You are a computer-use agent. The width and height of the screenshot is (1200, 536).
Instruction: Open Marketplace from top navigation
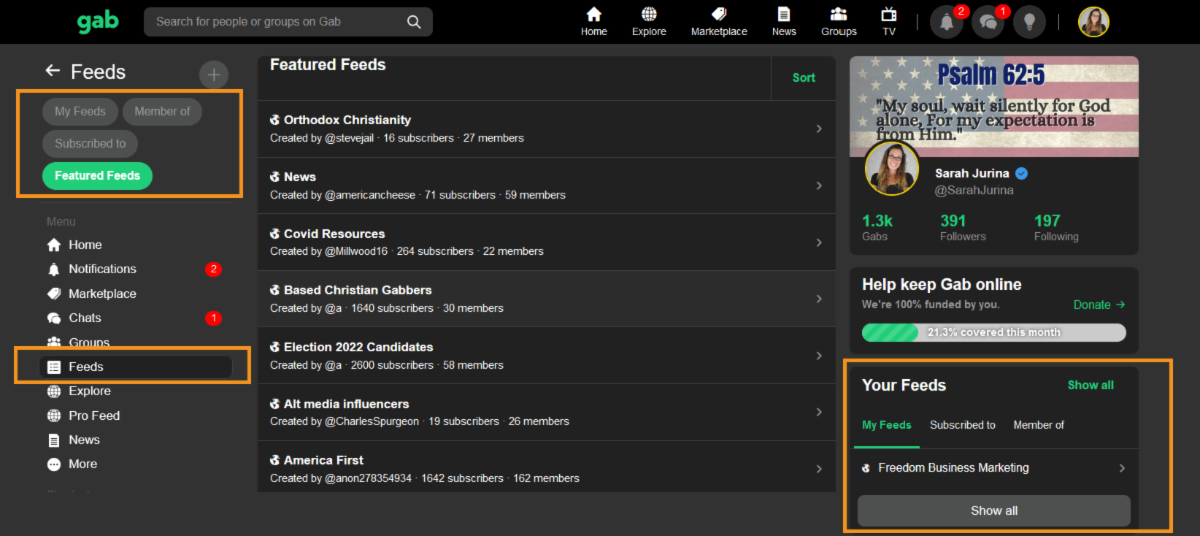[718, 21]
